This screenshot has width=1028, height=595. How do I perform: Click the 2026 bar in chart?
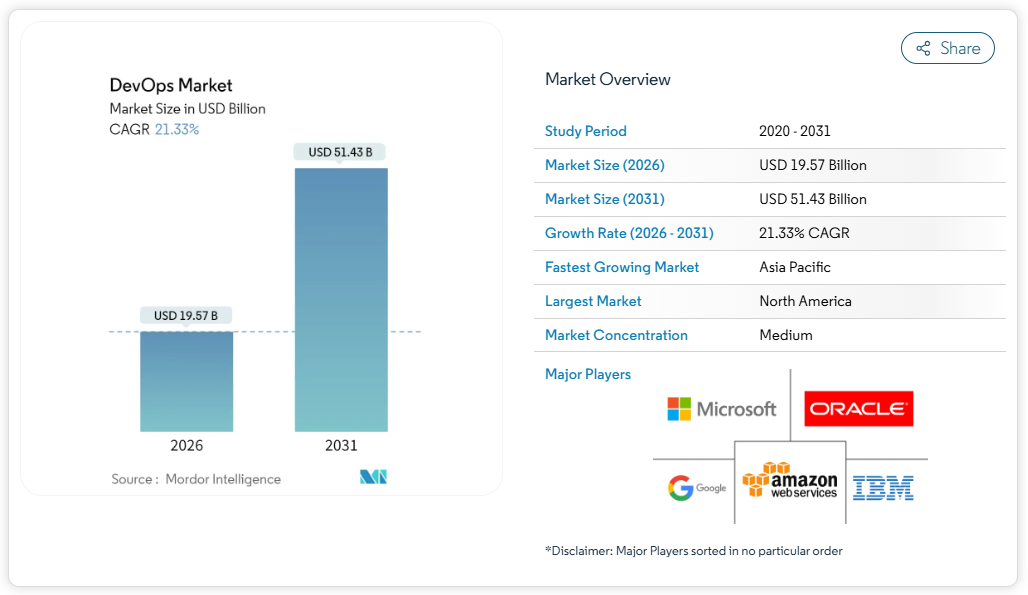pyautogui.click(x=186, y=381)
